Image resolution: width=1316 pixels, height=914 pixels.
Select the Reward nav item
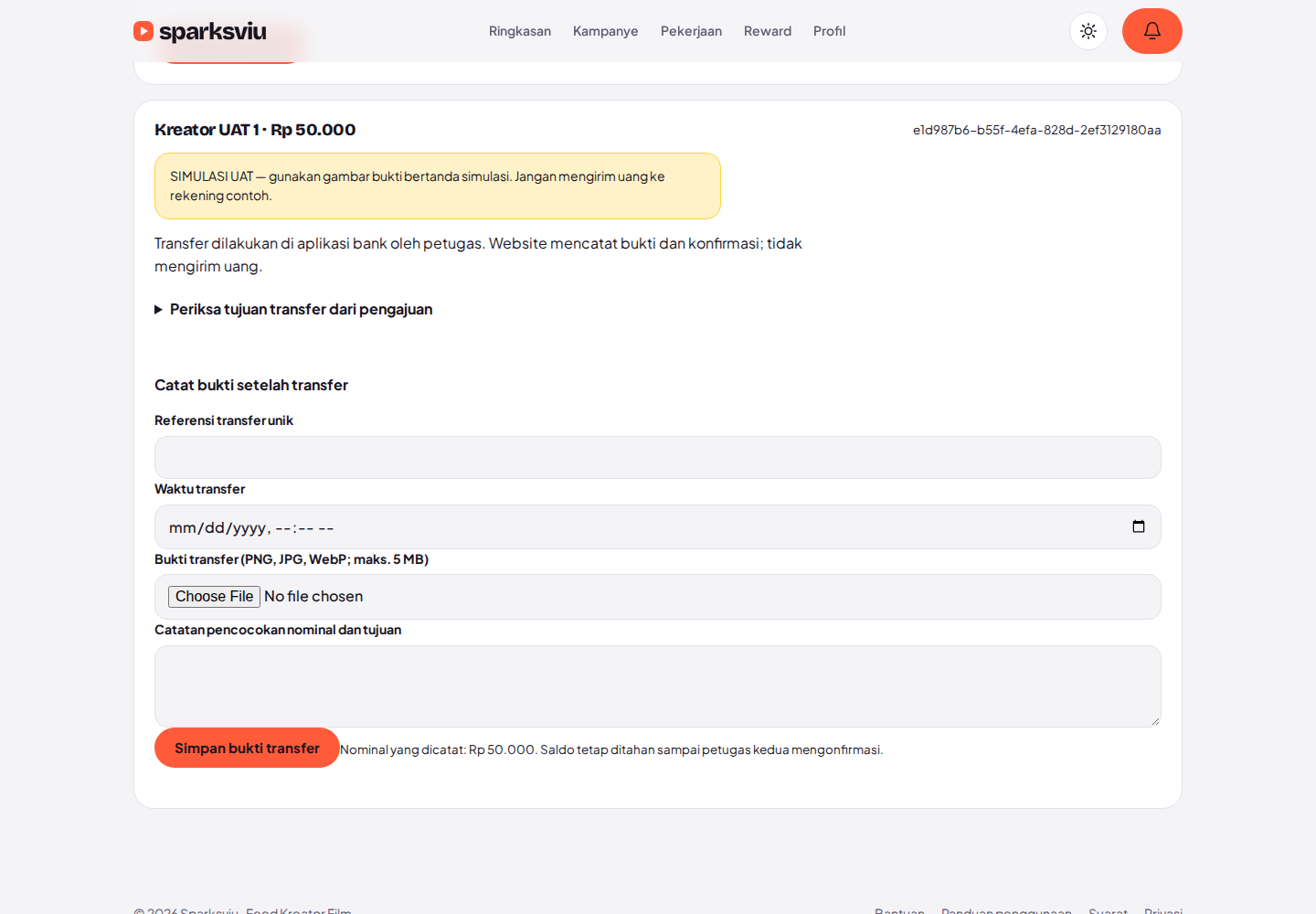tap(768, 31)
